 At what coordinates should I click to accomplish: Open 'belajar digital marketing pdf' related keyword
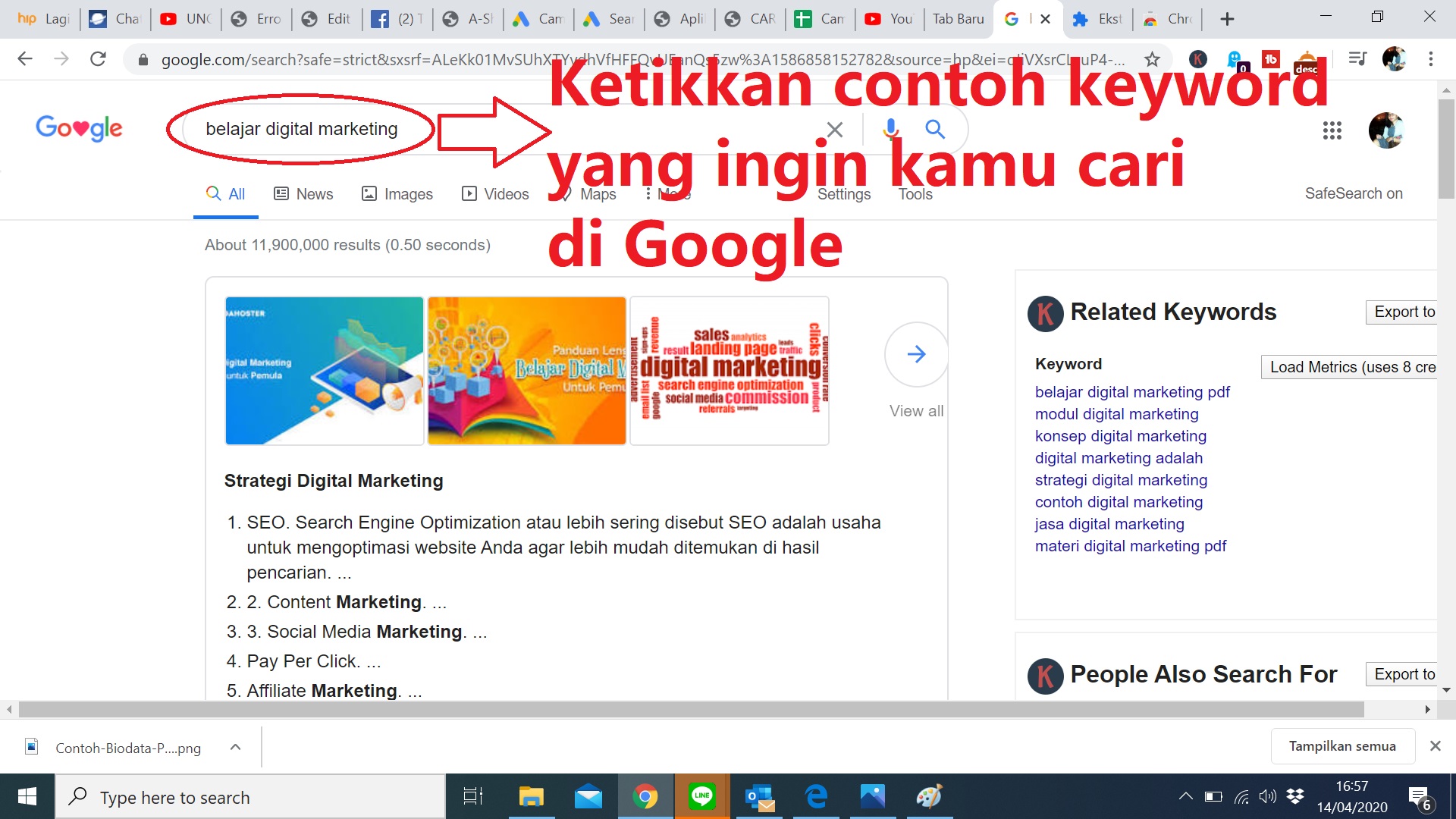click(x=1132, y=392)
